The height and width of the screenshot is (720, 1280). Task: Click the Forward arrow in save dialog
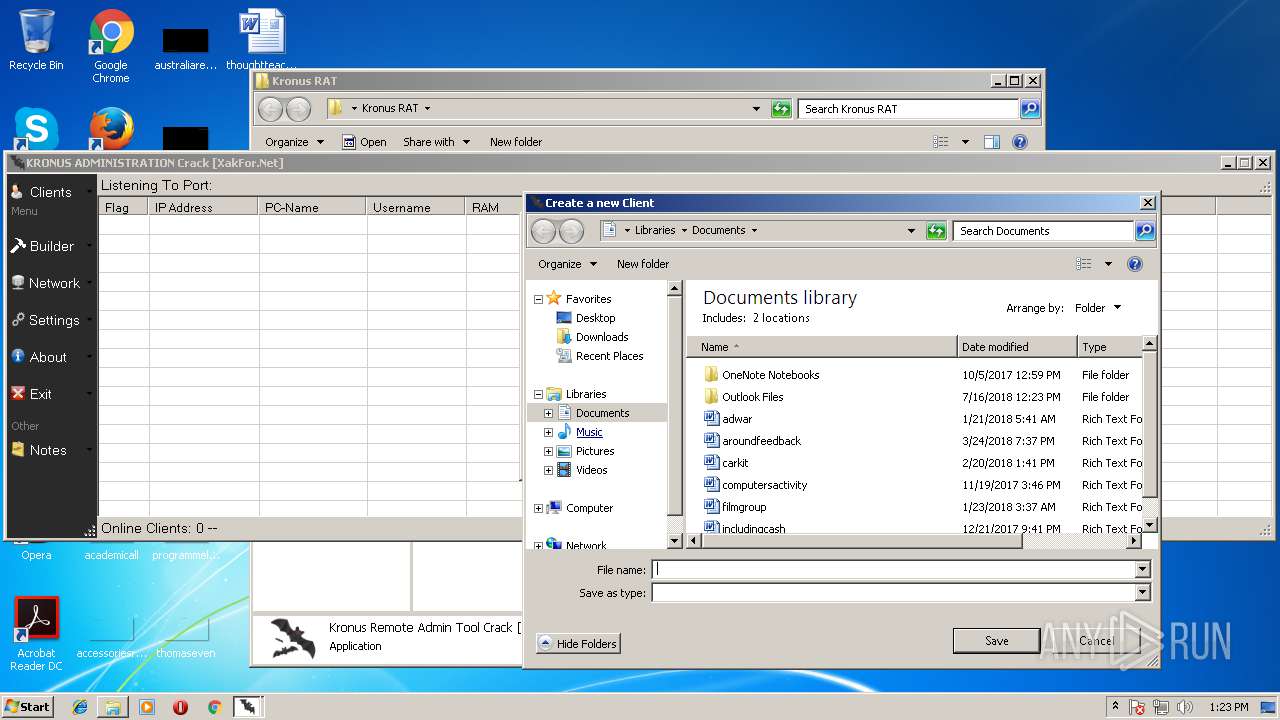pyautogui.click(x=571, y=231)
